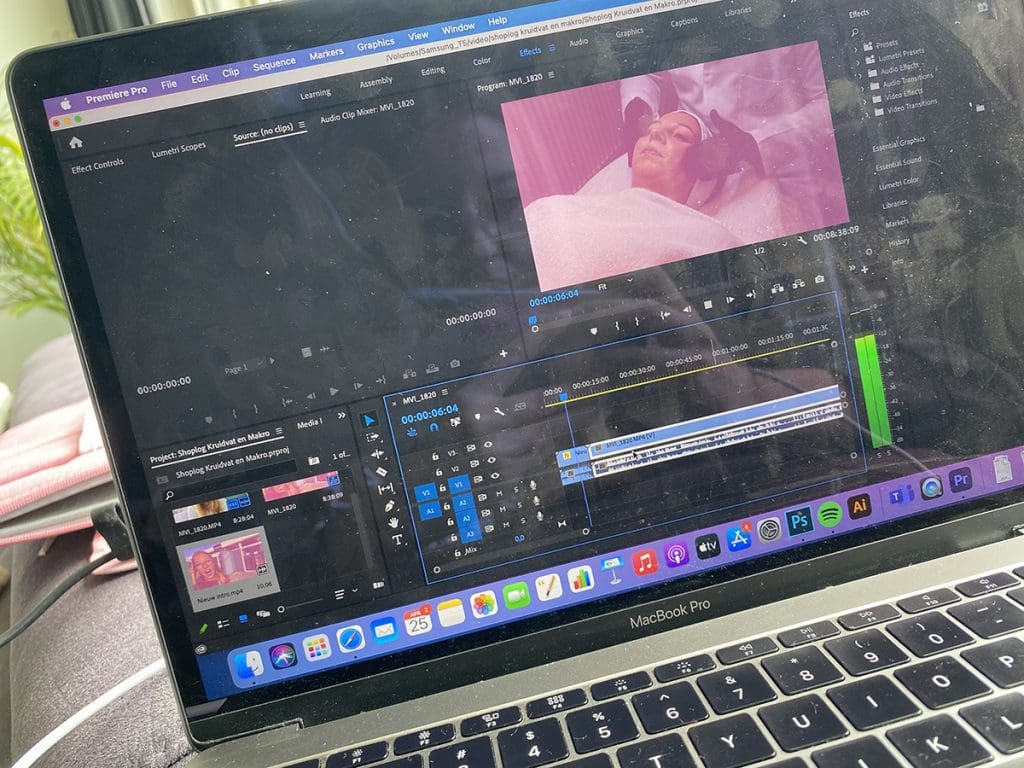Switch to the Color workspace
Viewport: 1024px width, 768px height.
(482, 63)
